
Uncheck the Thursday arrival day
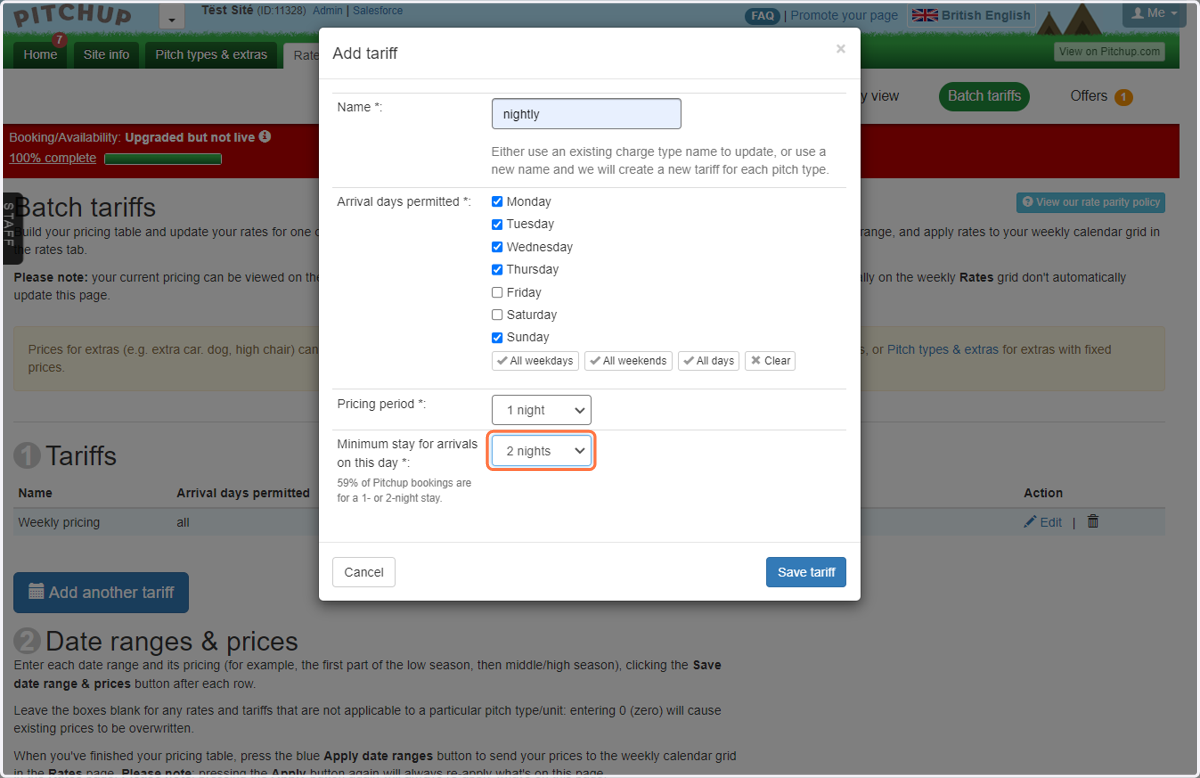pos(497,269)
